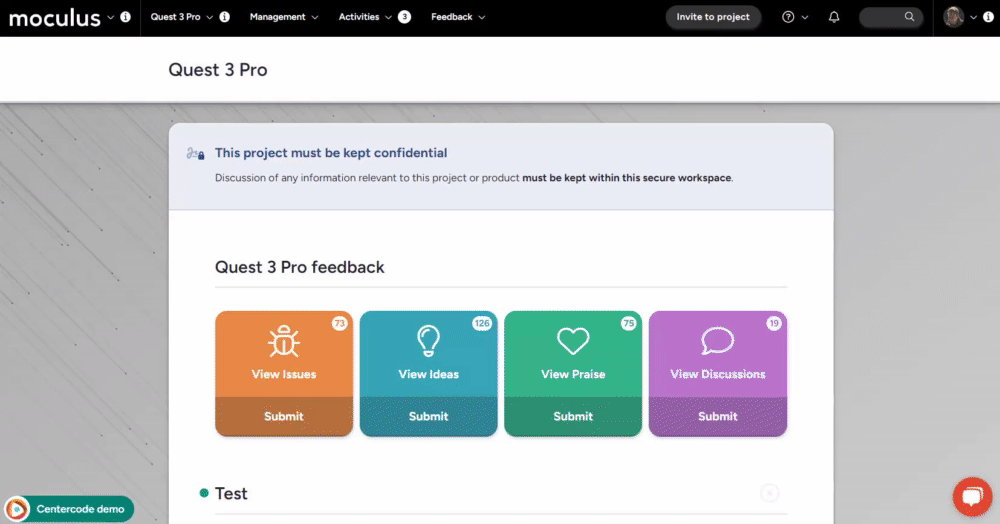Click the confidential lock icon
The height and width of the screenshot is (524, 1000).
tap(195, 154)
